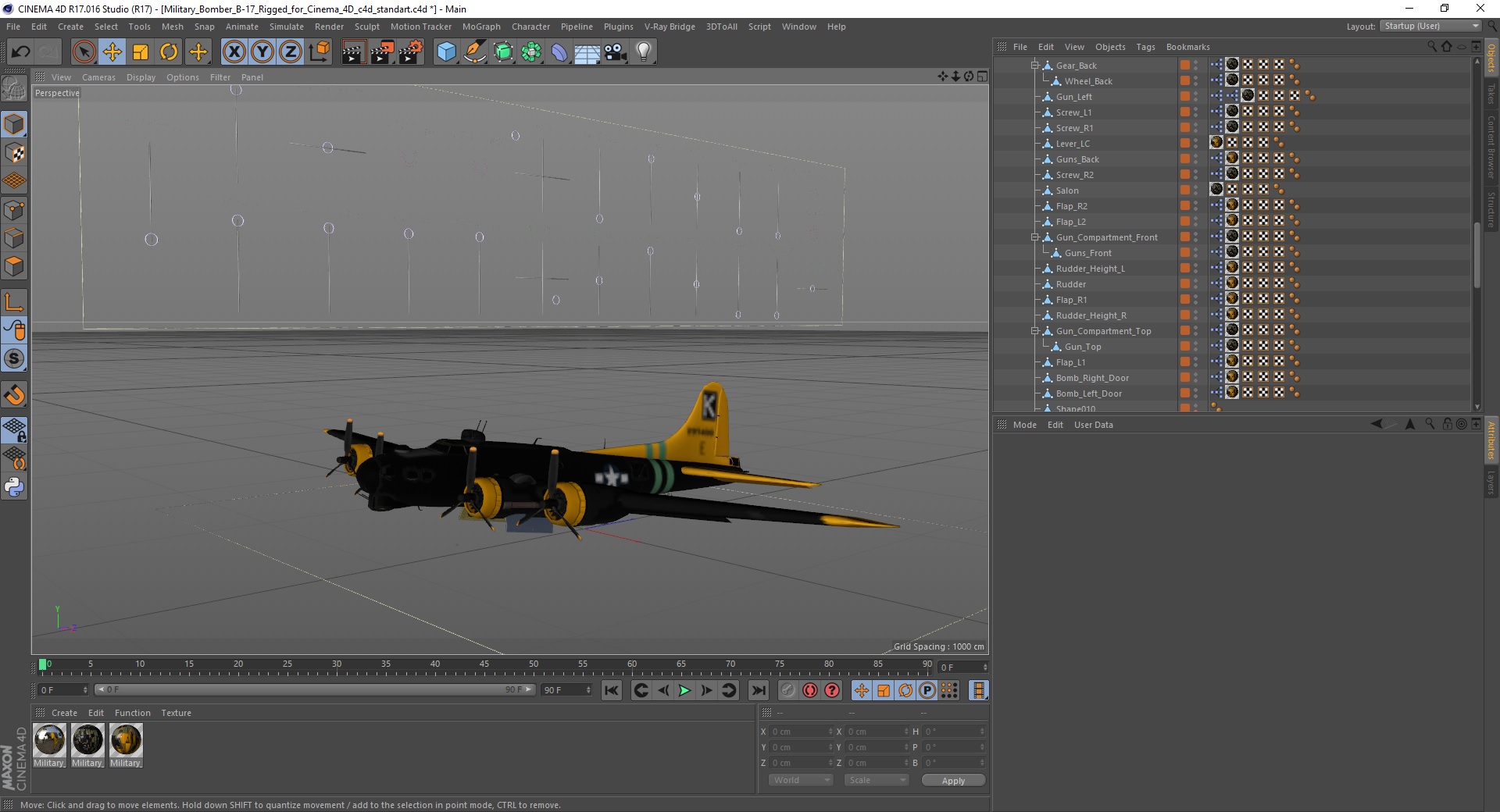
Task: Toggle visibility dots for Bomb_Left_Door object
Action: coord(1196,393)
